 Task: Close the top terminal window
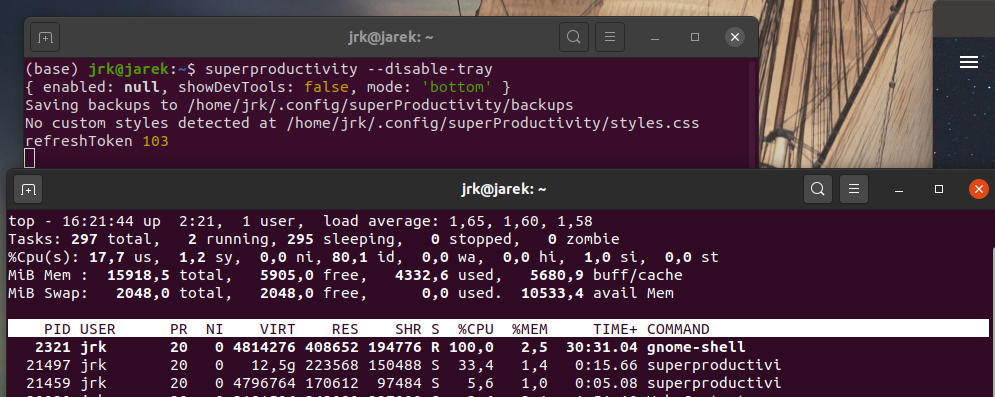tap(979, 189)
